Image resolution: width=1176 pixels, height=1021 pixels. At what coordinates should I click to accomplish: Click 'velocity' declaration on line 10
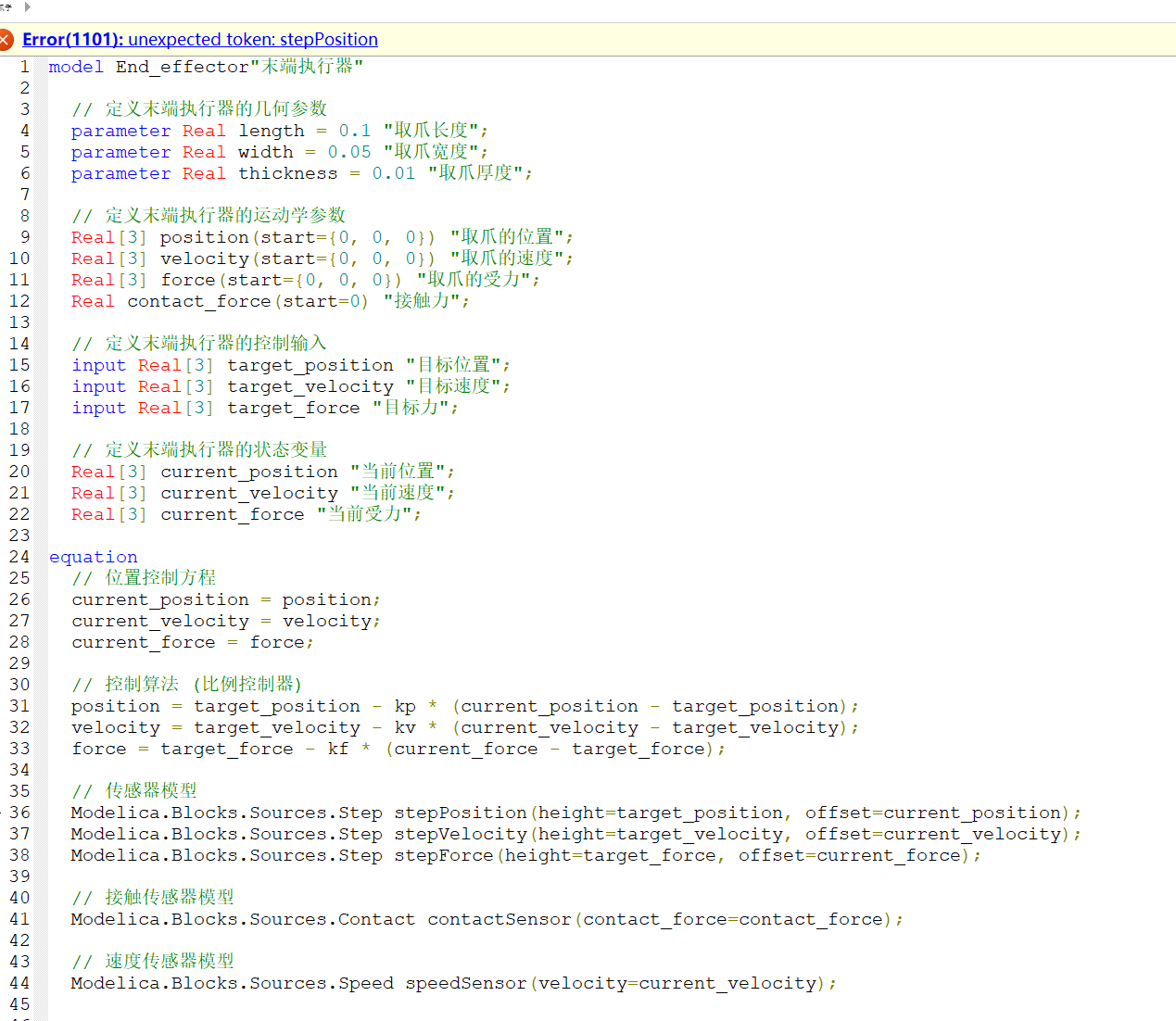point(205,258)
